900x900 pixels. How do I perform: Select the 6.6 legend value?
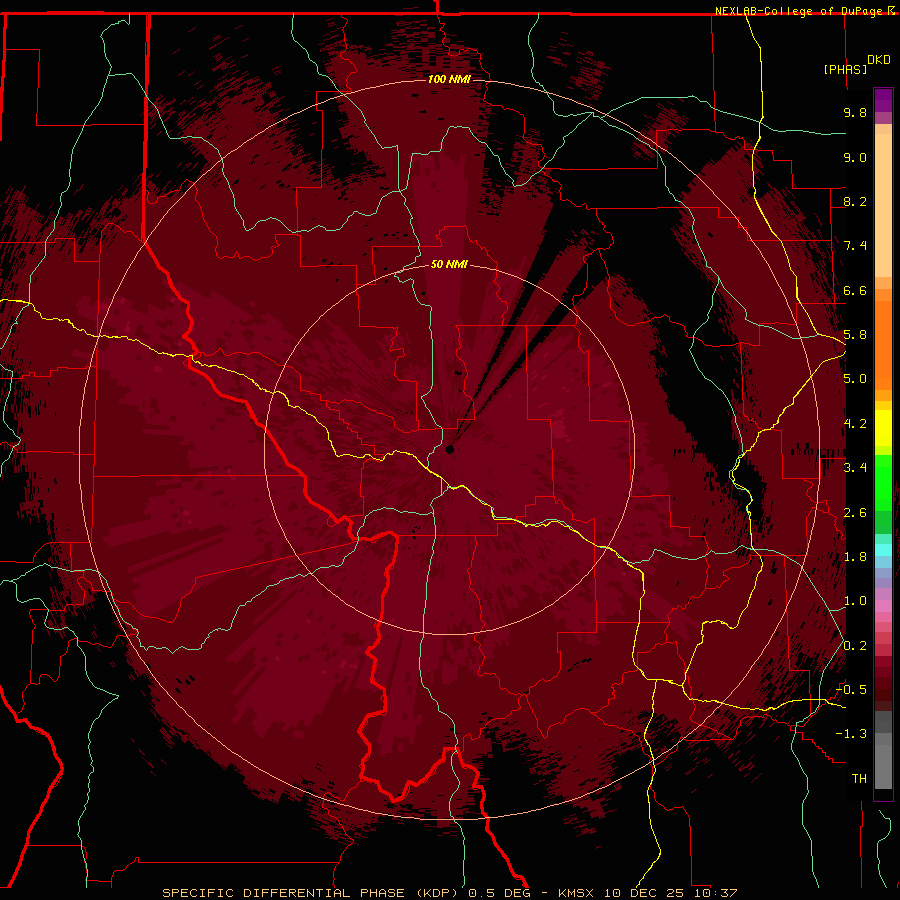[x=855, y=290]
